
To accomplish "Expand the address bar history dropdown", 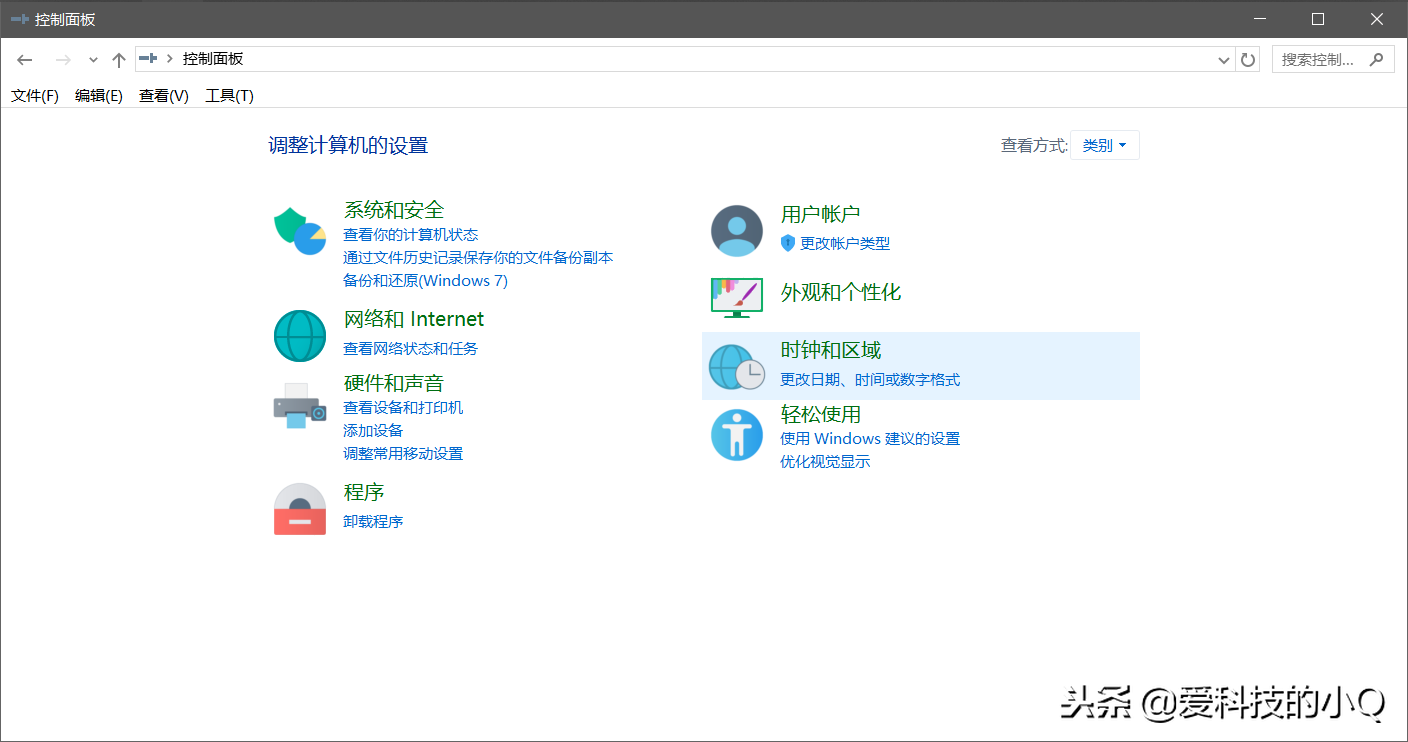I will point(1224,60).
